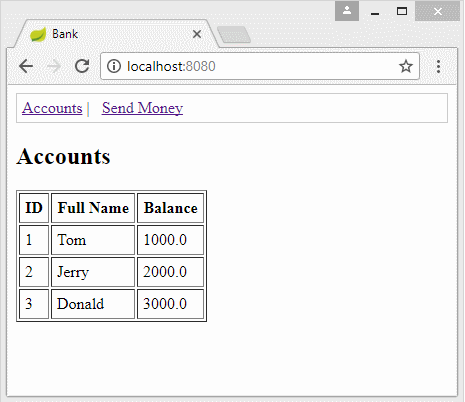Maximize the browser window
The width and height of the screenshot is (465, 402).
tap(402, 11)
